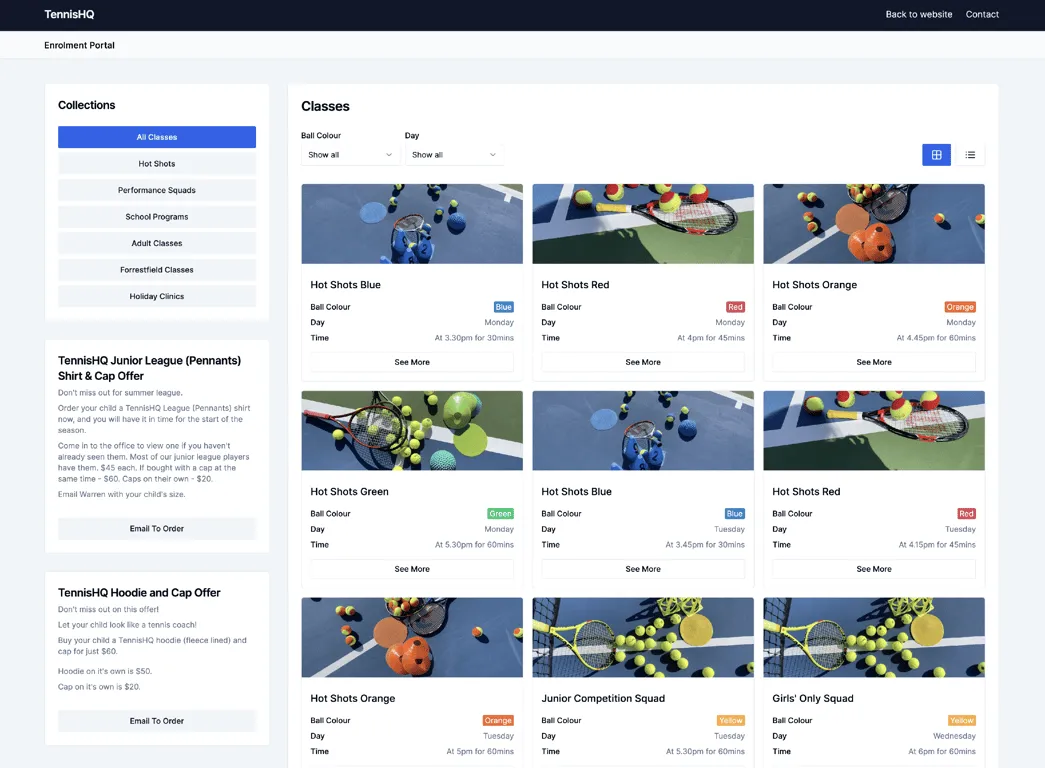1045x768 pixels.
Task: Open the Holiday Clinics collection
Action: tap(157, 296)
